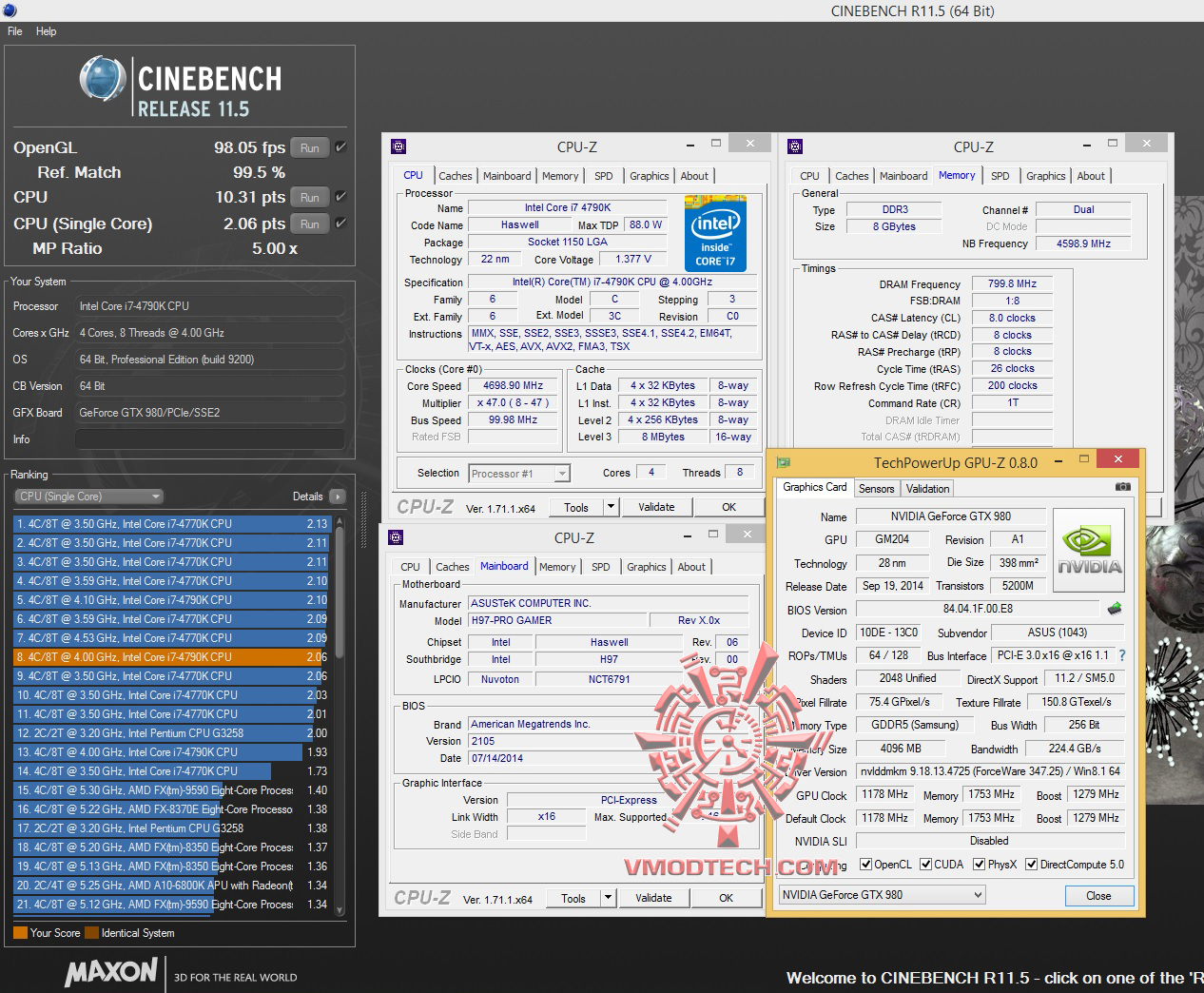Toggle the OpenCL checkbox in GPU-Z
Image resolution: width=1204 pixels, height=993 pixels.
[865, 865]
